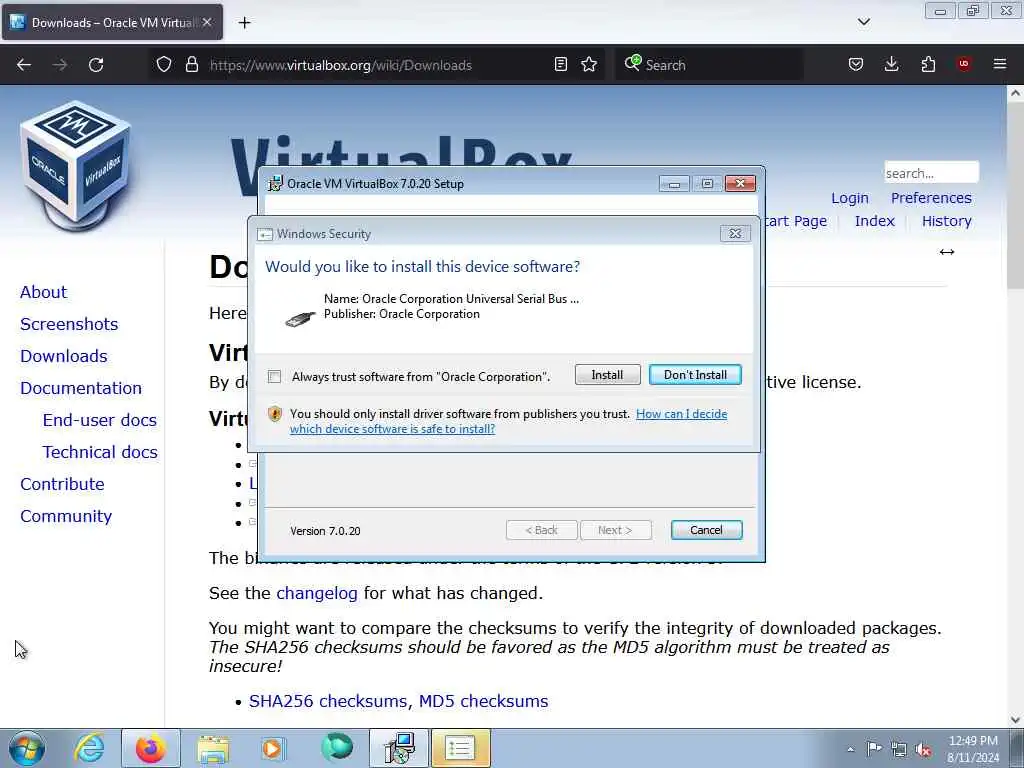The width and height of the screenshot is (1024, 768).
Task: Open the Index wiki link
Action: click(875, 221)
